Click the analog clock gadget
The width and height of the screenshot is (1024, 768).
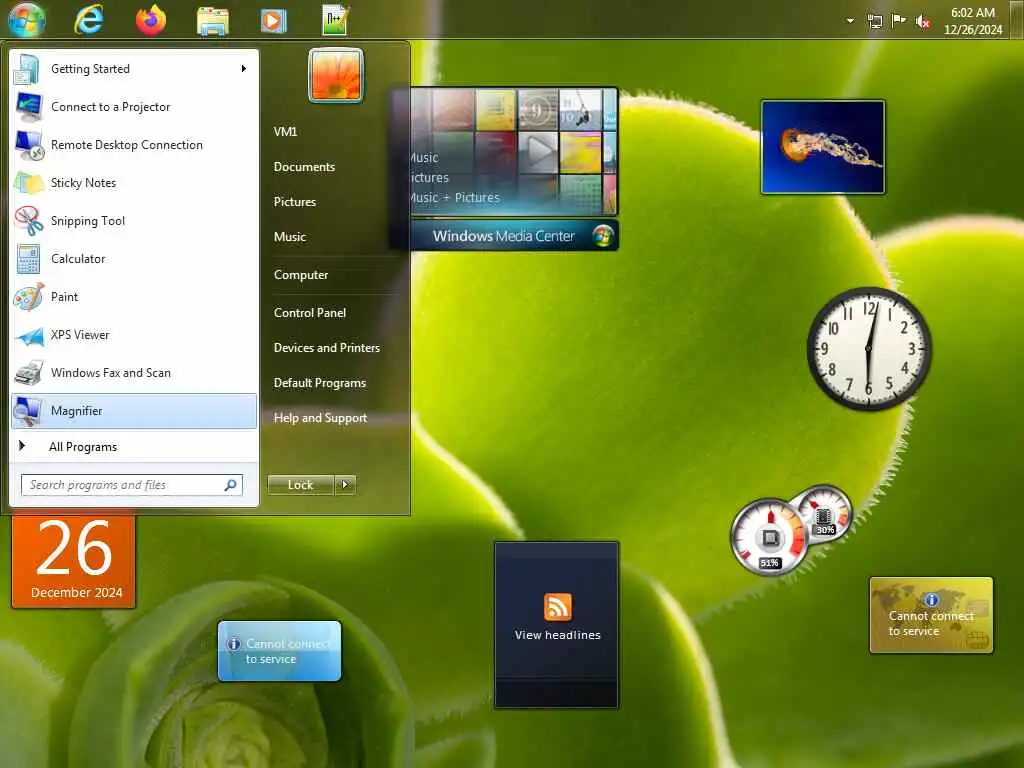869,349
